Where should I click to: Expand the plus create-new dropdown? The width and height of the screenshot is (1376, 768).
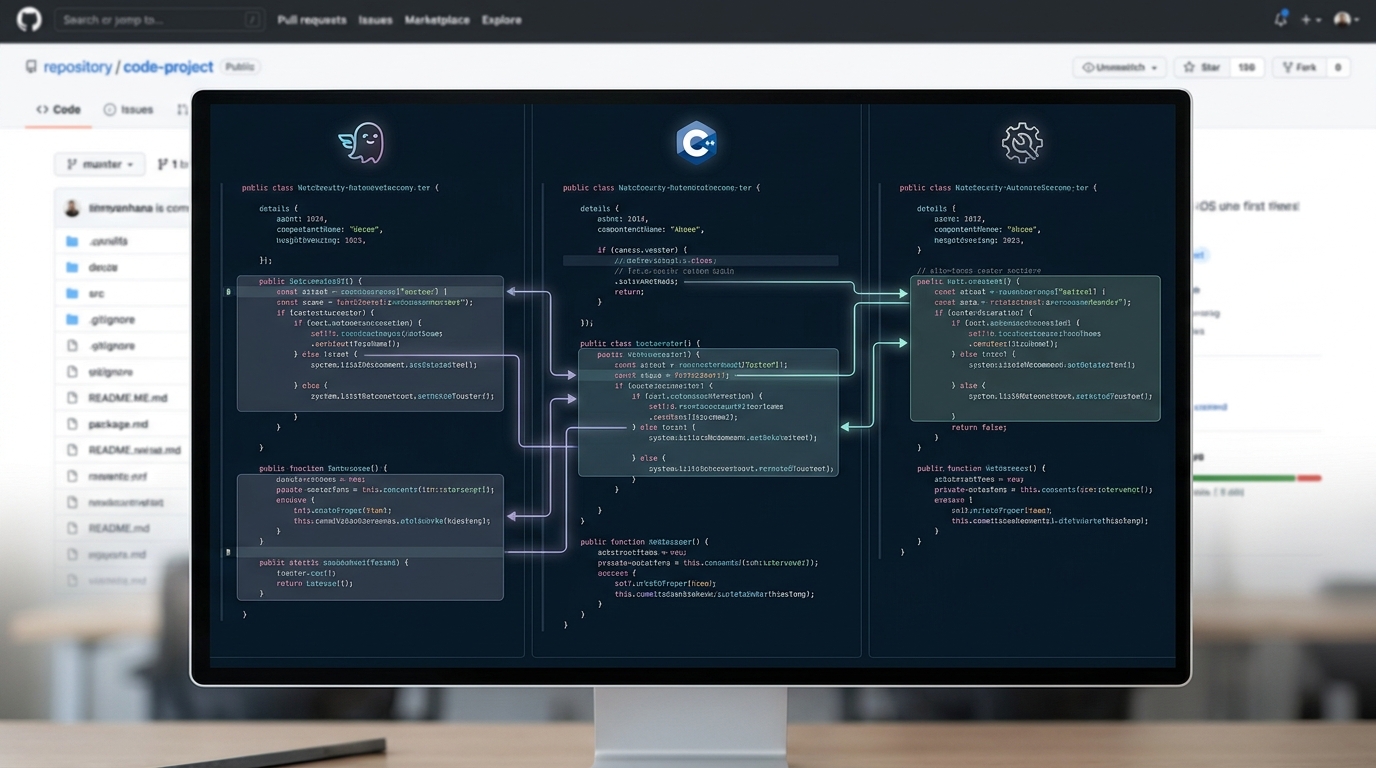(x=1311, y=20)
